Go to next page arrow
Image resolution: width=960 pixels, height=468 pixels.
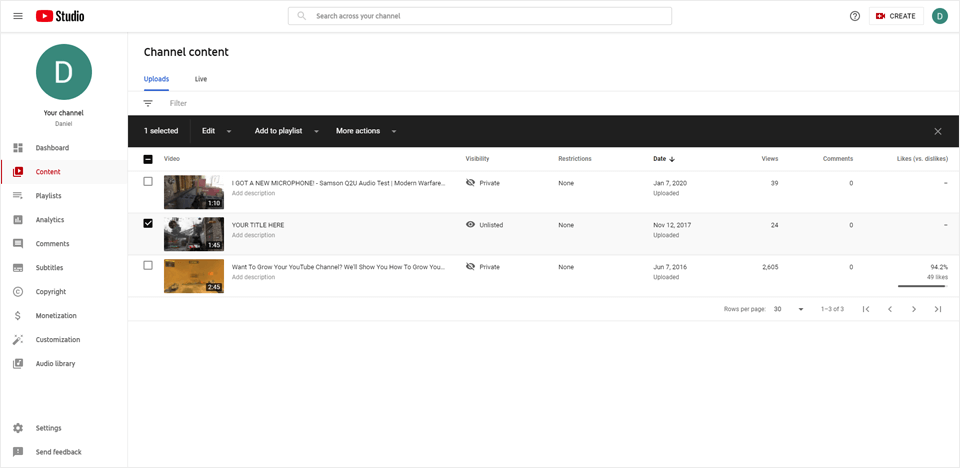pyautogui.click(x=914, y=309)
